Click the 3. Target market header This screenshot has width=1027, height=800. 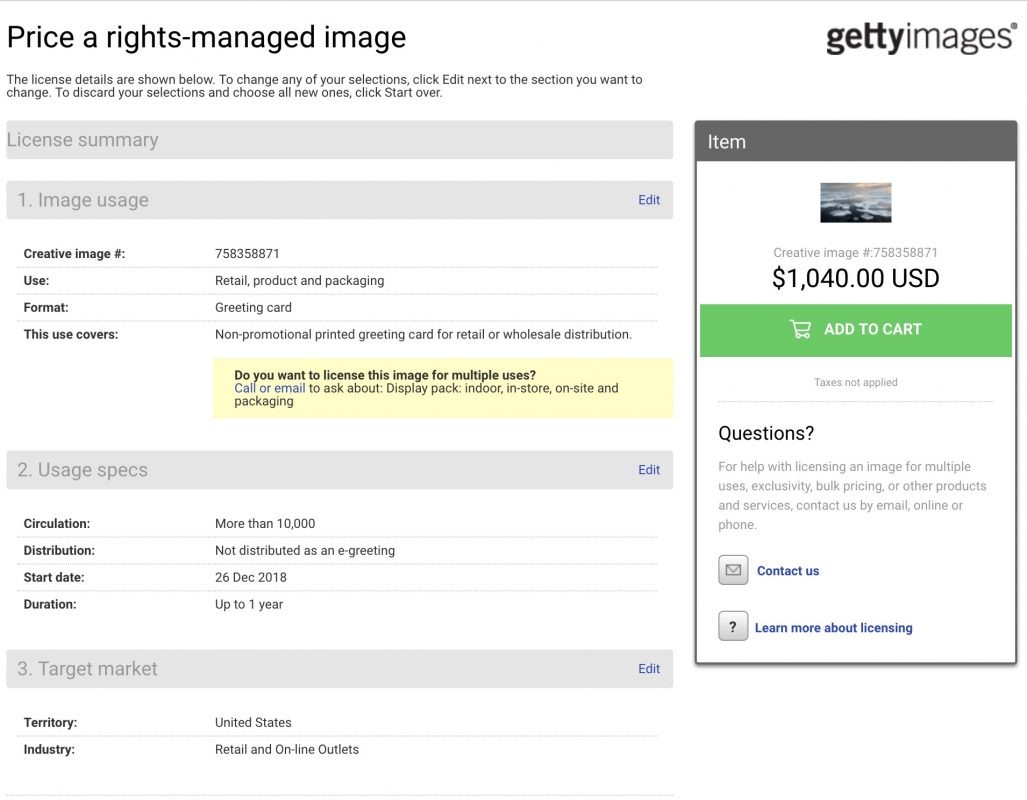click(339, 668)
